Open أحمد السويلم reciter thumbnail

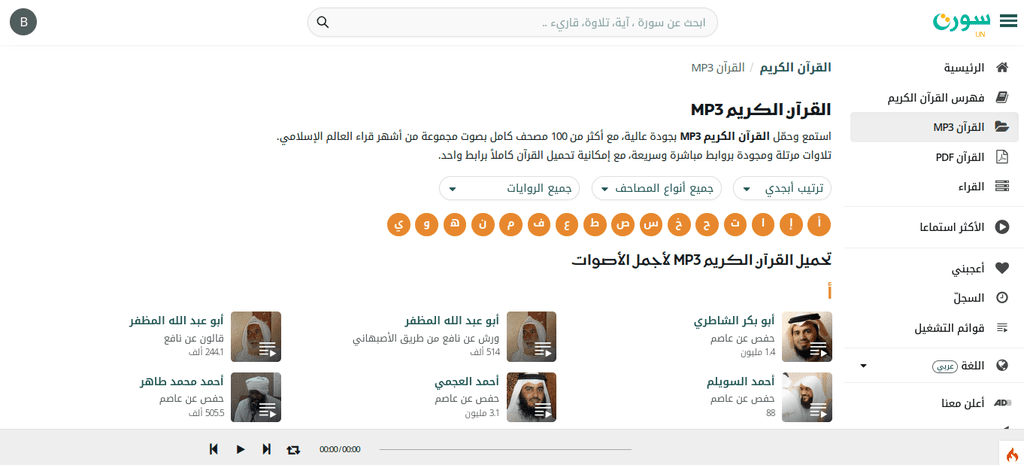pos(807,397)
